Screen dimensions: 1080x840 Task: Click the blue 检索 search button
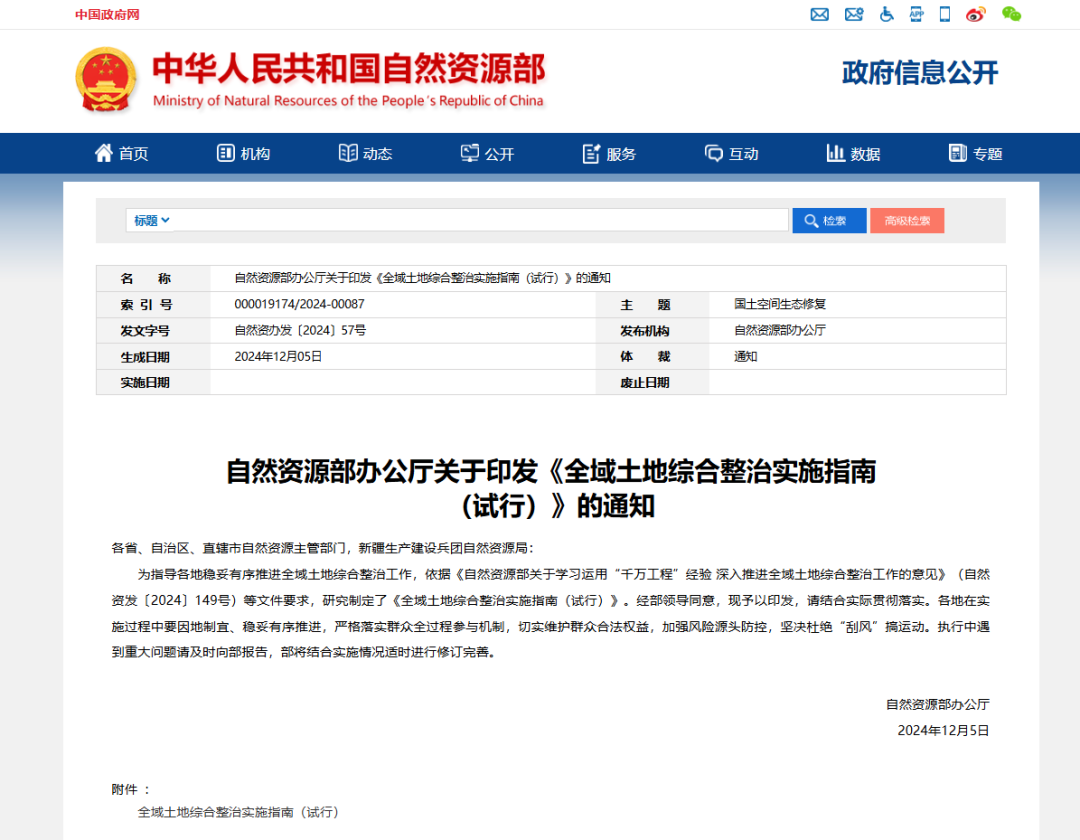click(829, 220)
